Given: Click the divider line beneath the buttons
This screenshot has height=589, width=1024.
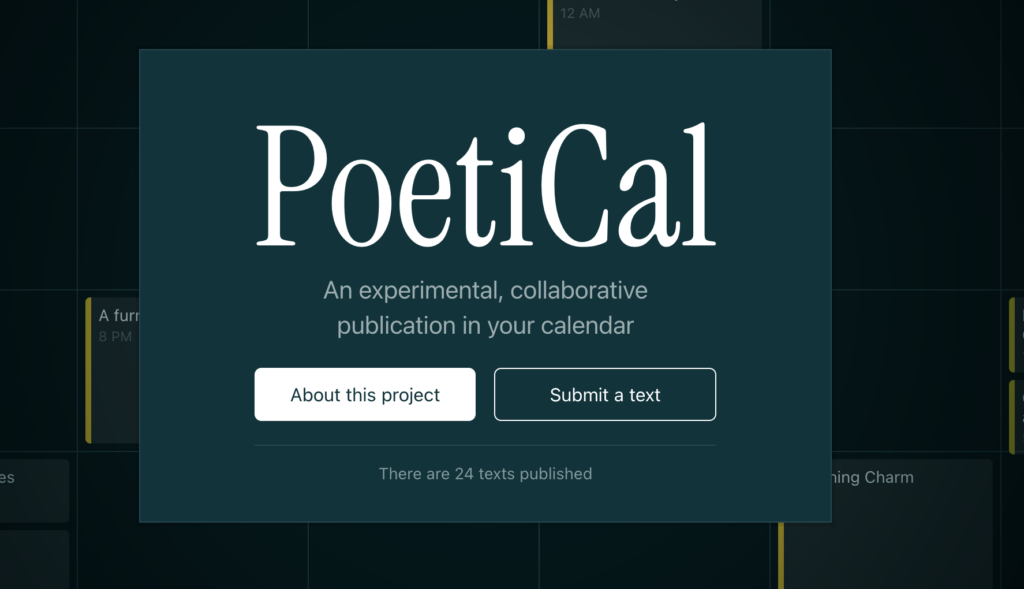Looking at the screenshot, I should coord(485,445).
